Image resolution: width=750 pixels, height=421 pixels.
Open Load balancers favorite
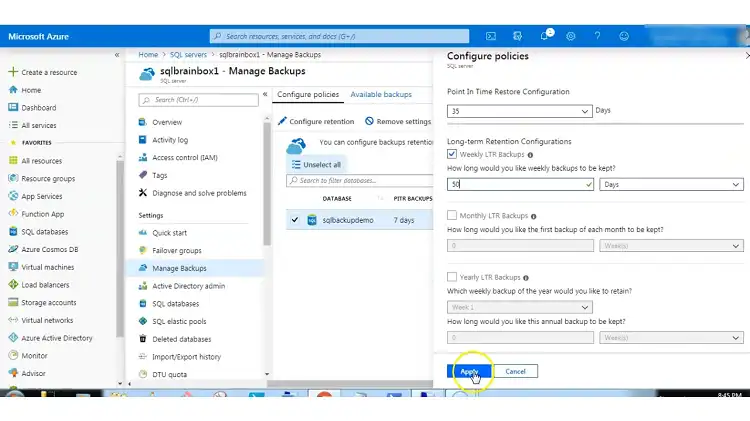(x=39, y=285)
